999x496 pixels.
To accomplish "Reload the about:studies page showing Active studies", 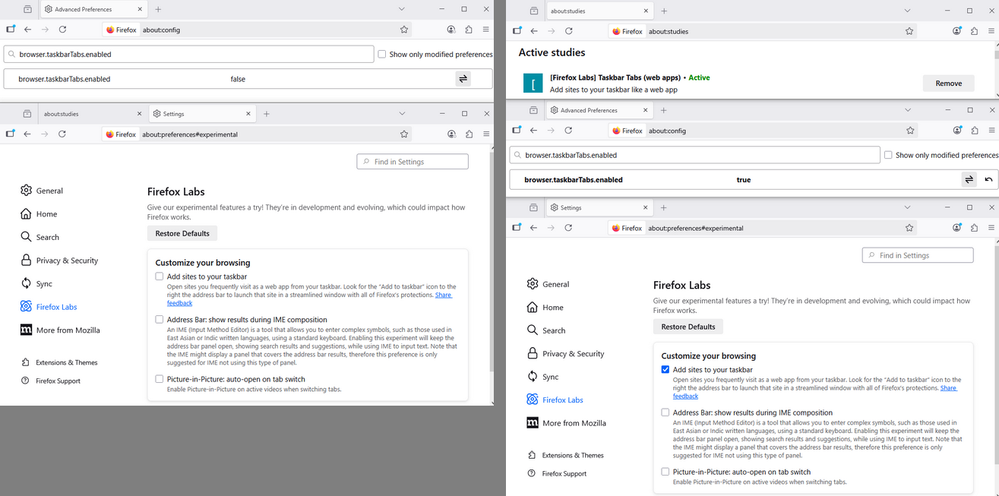I will tap(568, 31).
